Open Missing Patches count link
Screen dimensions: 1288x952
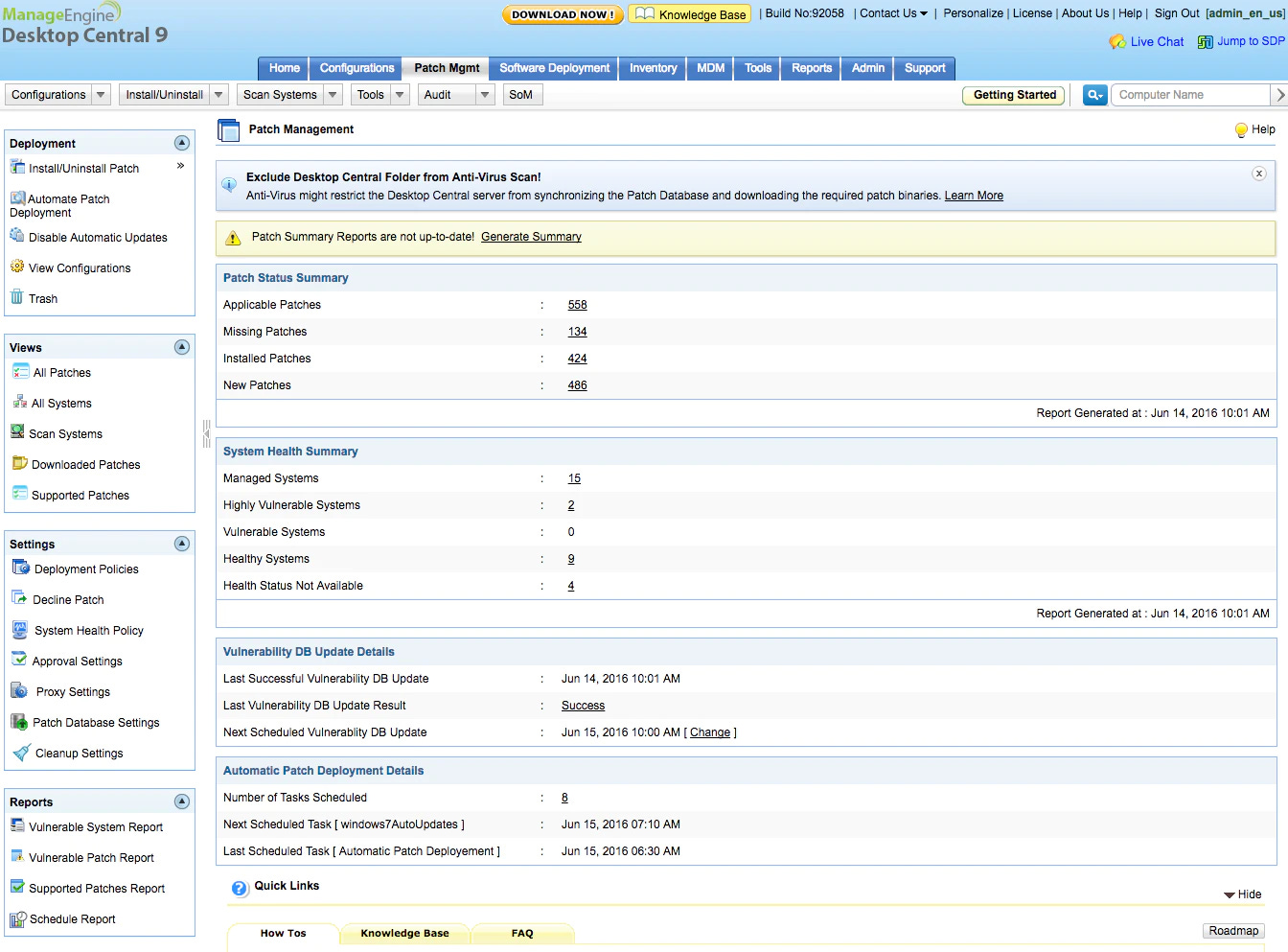point(577,331)
